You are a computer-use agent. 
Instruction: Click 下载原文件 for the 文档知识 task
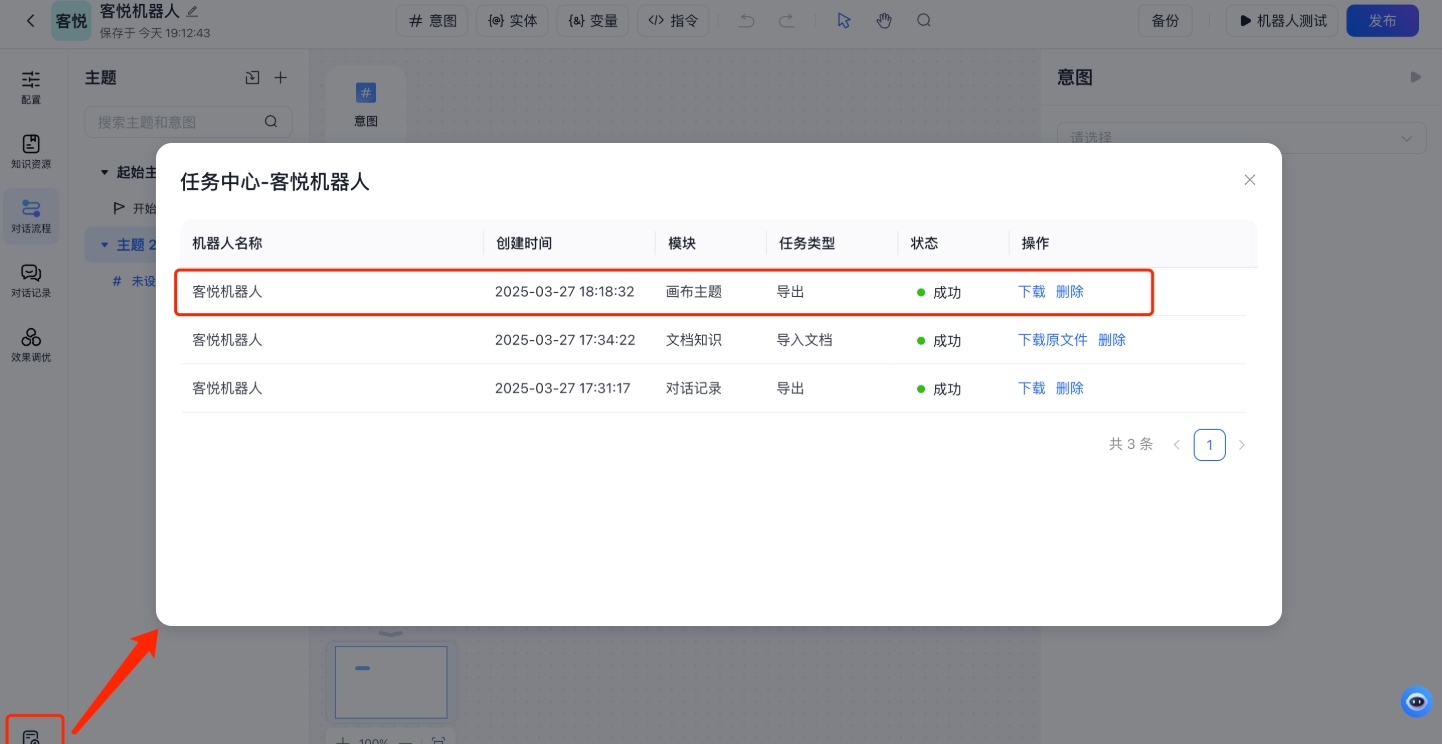click(1052, 340)
